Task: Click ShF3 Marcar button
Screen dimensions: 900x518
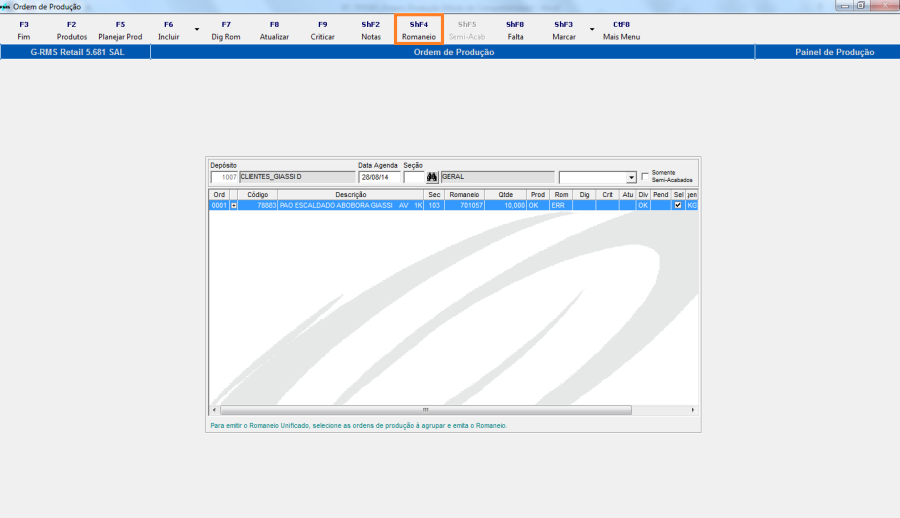Action: (x=564, y=30)
